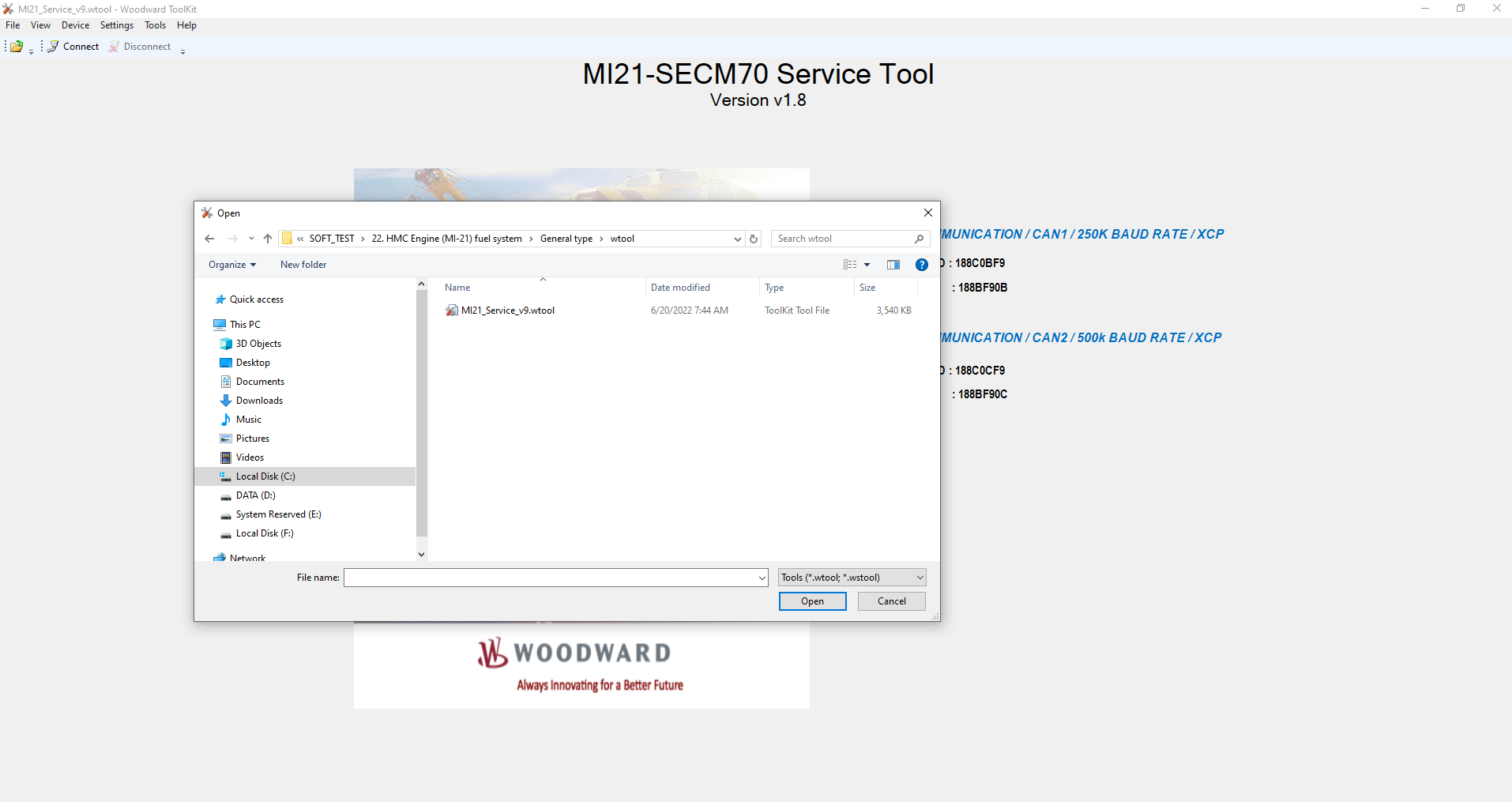Select the file type dropdown showing Tools (*.wtool)
Viewport: 1512px width, 802px height.
point(850,577)
